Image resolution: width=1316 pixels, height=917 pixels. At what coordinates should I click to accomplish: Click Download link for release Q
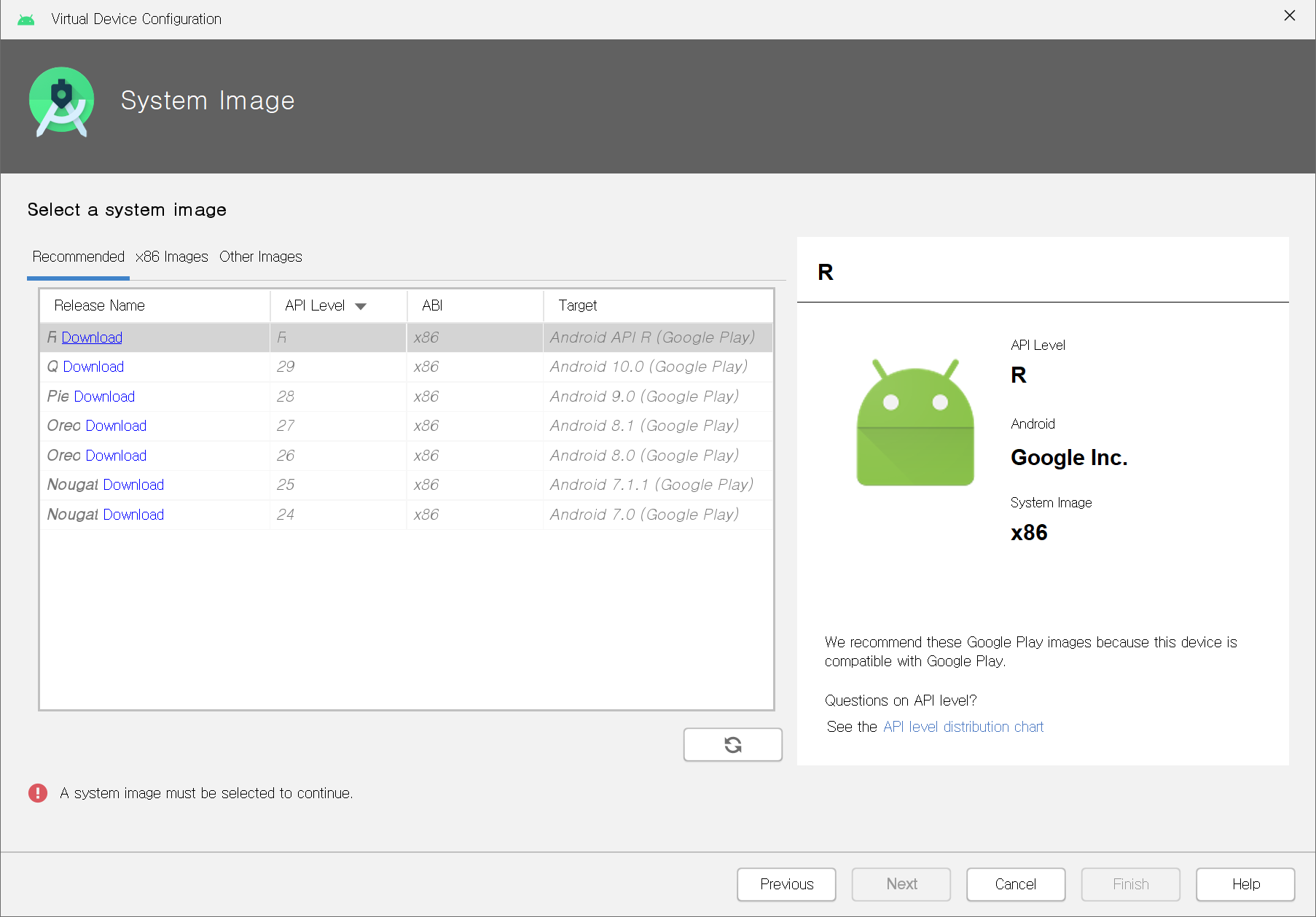tap(93, 367)
